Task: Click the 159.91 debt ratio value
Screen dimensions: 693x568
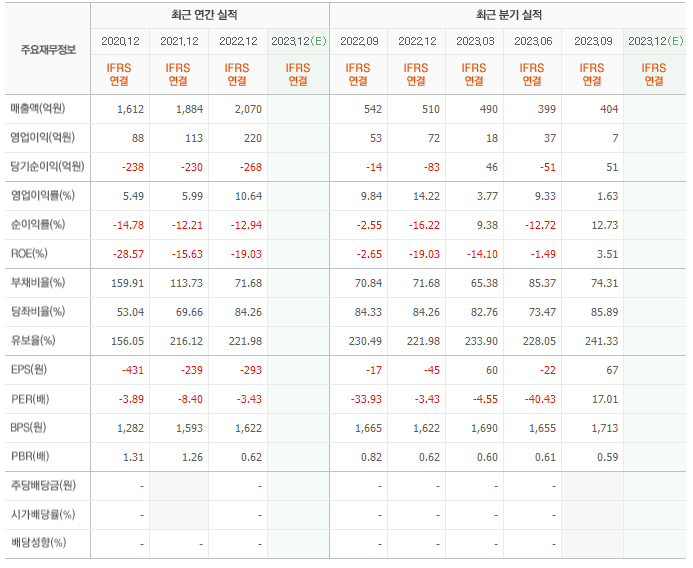Action: [x=127, y=283]
